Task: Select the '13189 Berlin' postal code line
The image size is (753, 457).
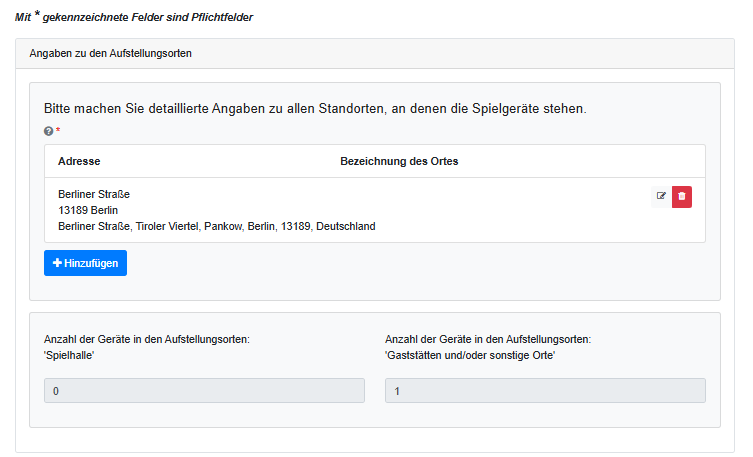Action: point(88,210)
